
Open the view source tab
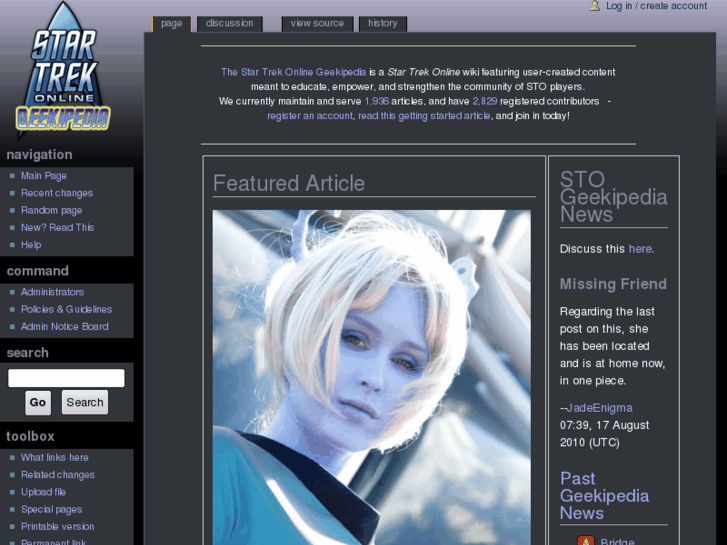pyautogui.click(x=317, y=24)
